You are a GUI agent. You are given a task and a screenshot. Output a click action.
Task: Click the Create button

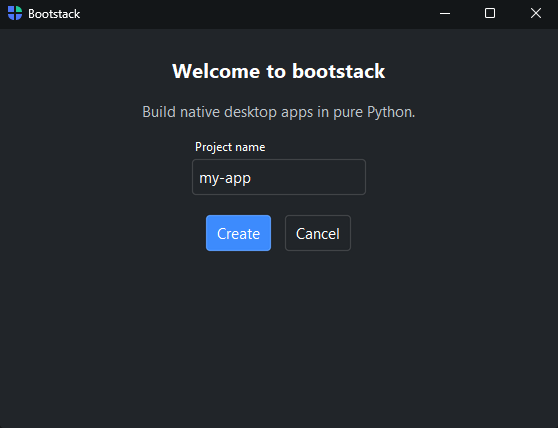238,233
